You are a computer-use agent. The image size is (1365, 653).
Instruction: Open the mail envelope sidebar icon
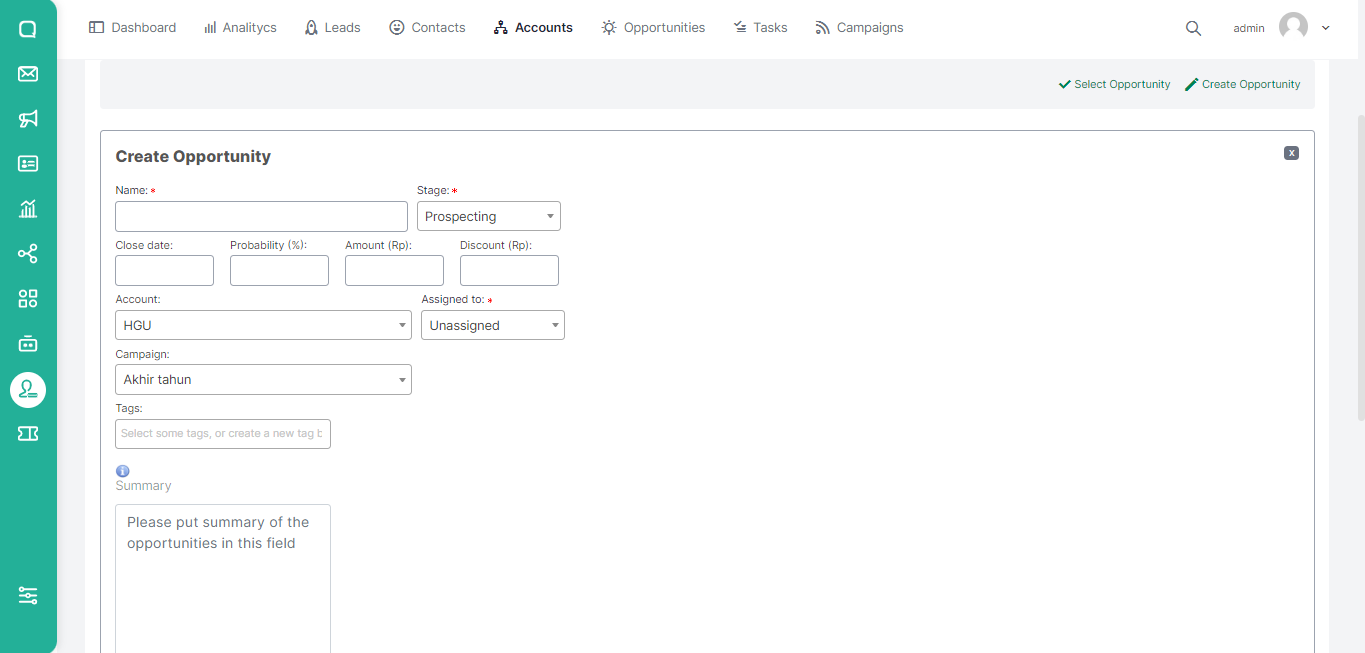coord(28,74)
